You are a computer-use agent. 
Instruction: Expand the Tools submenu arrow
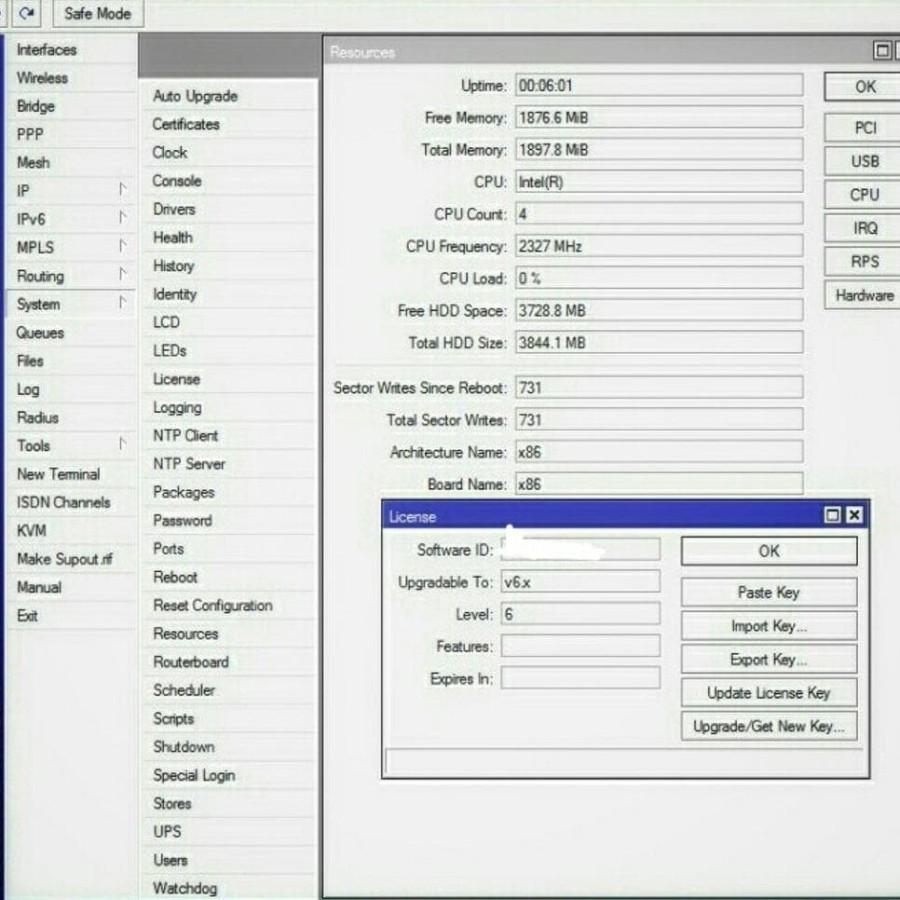tap(122, 443)
